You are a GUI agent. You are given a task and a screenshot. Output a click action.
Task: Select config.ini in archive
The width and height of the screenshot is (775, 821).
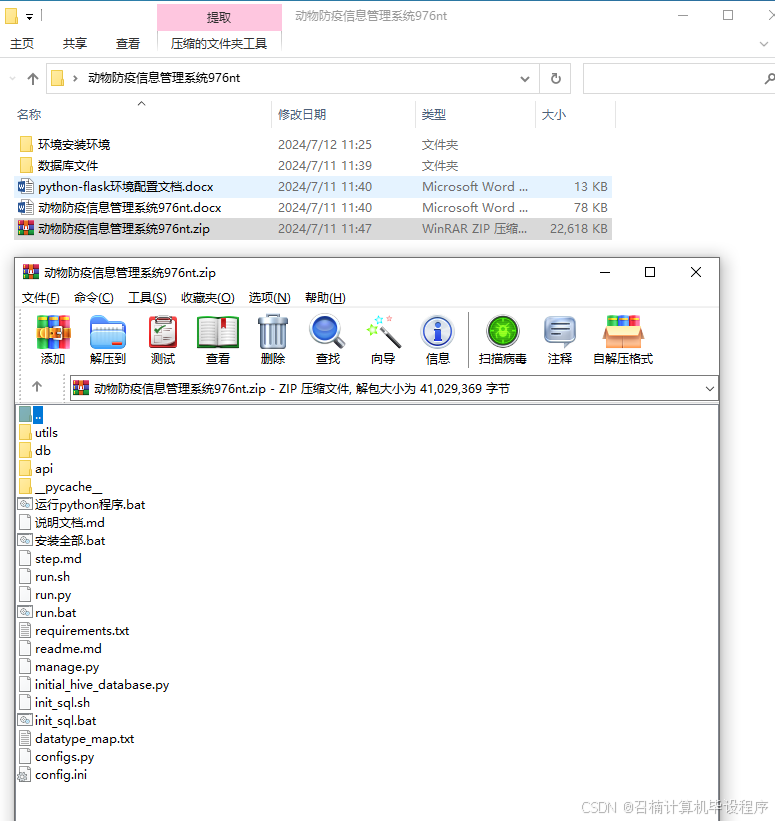pos(53,774)
